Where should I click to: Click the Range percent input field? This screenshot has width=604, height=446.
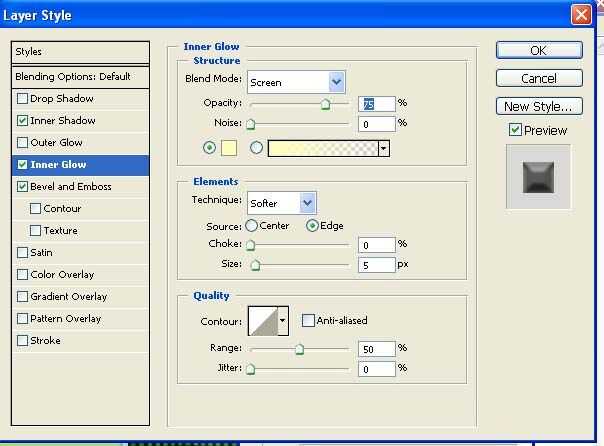pos(376,349)
